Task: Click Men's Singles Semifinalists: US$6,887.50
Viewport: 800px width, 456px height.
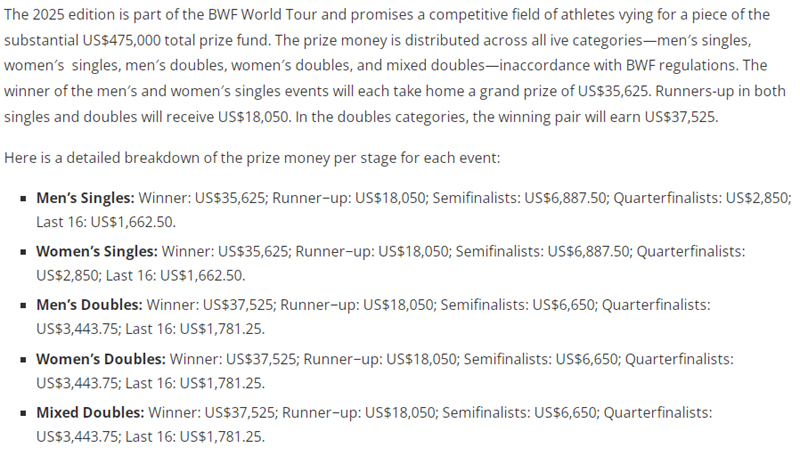Action: [521, 198]
